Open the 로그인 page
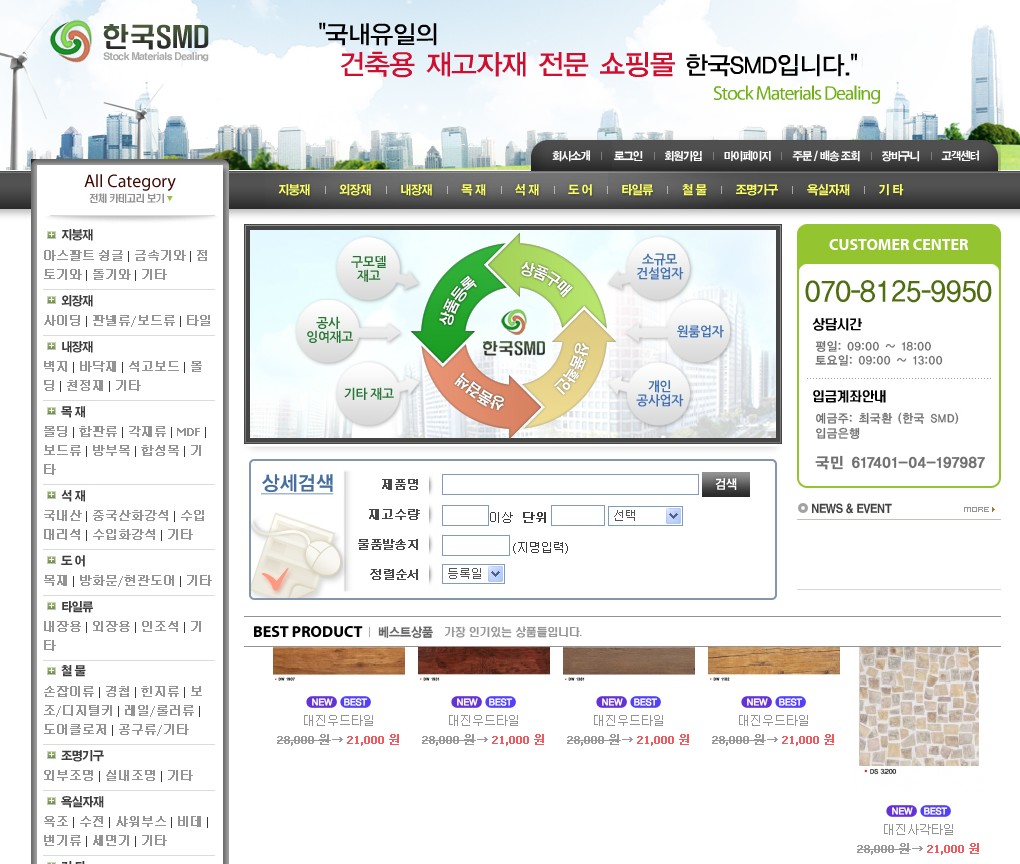The height and width of the screenshot is (864, 1020). click(x=628, y=156)
